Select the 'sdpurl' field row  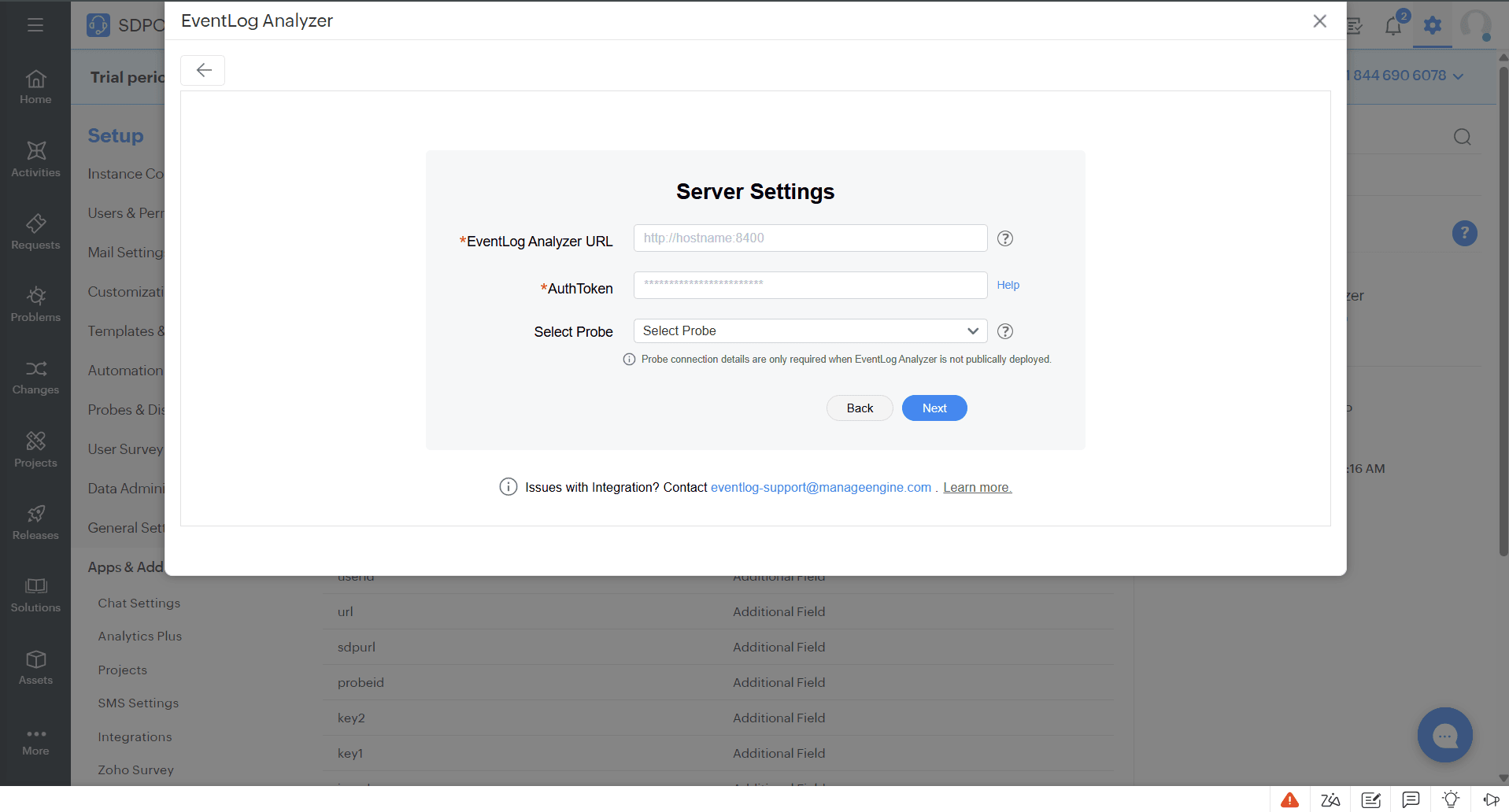[x=719, y=647]
